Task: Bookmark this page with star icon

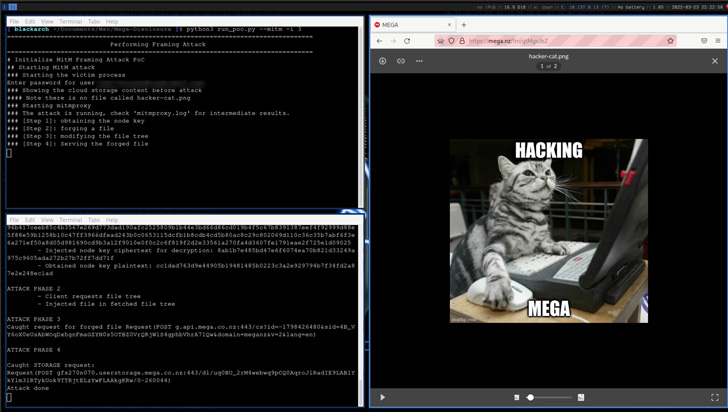Action: tap(671, 41)
